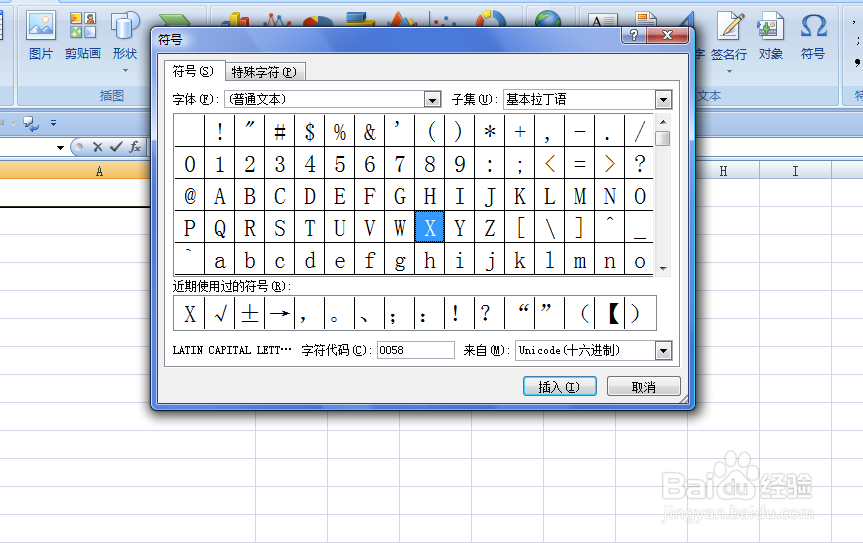
Task: Pick recently used X symbol
Action: pos(189,314)
